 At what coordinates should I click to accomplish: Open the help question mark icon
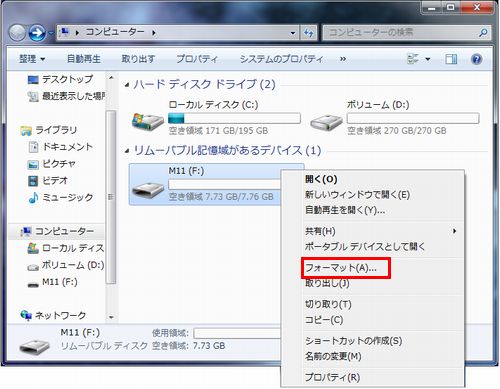[x=476, y=59]
